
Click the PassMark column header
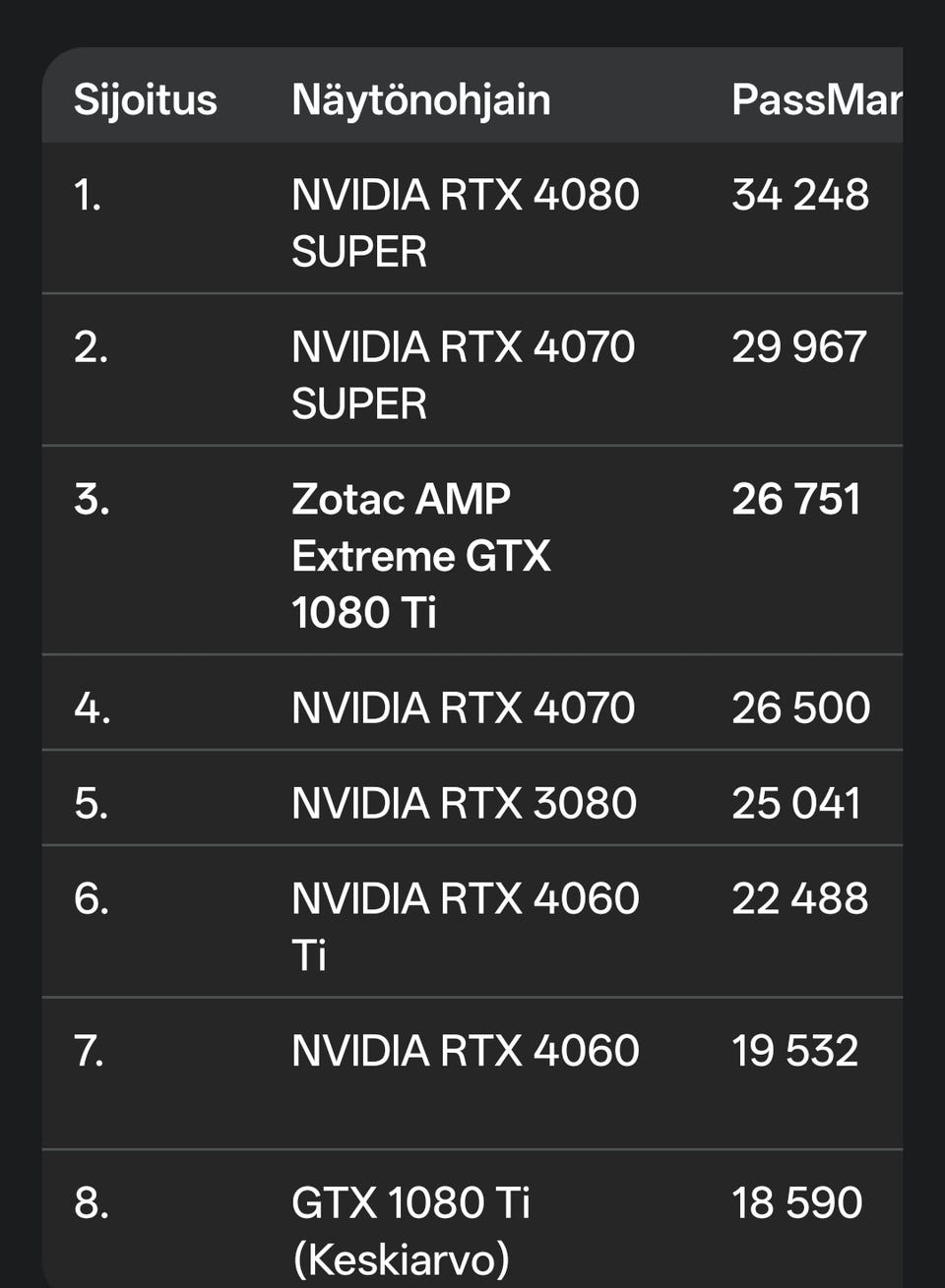click(x=816, y=100)
